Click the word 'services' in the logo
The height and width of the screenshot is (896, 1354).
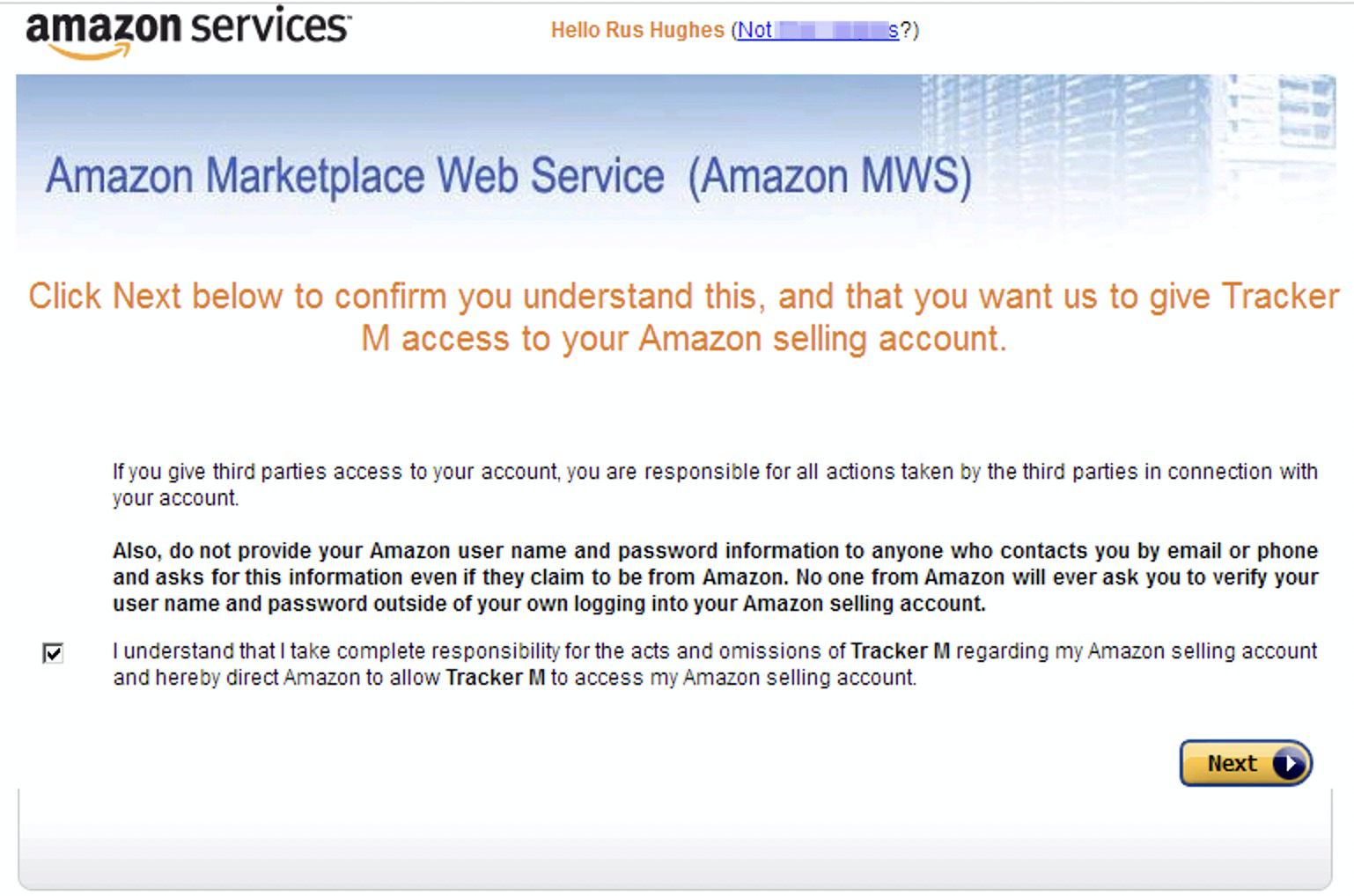click(x=269, y=26)
